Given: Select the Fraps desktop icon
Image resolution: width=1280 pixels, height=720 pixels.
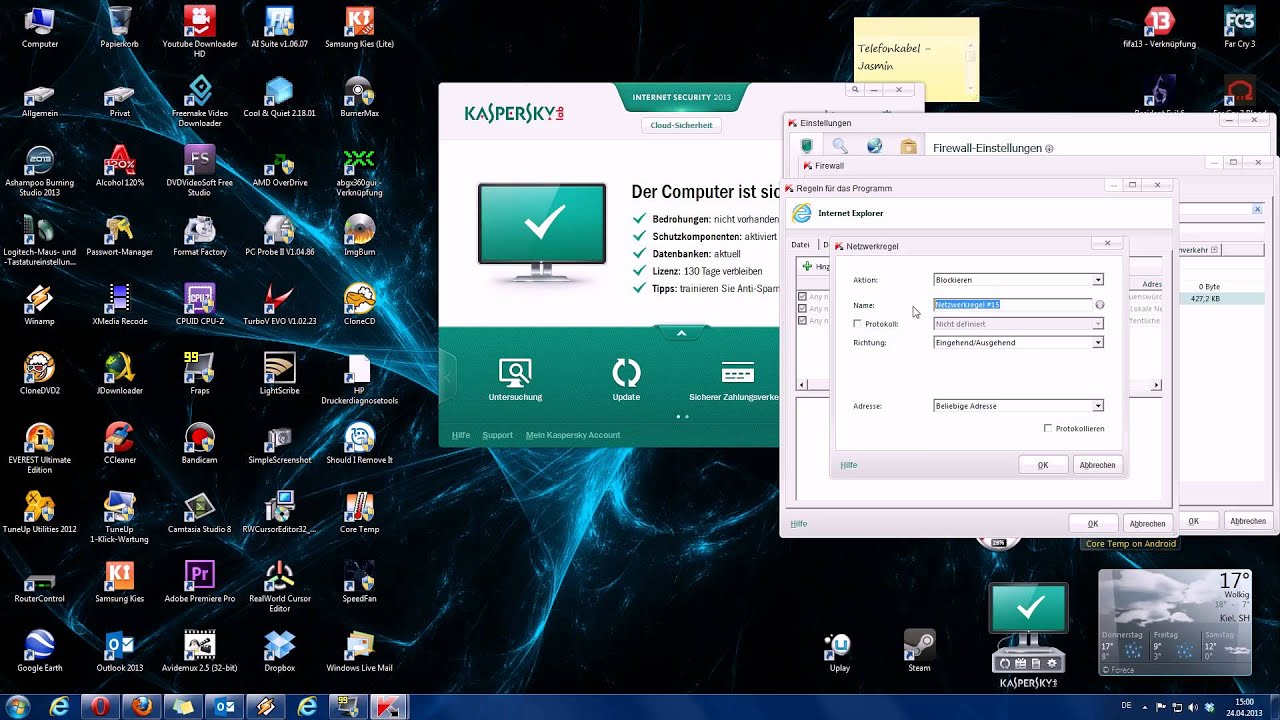Looking at the screenshot, I should (199, 373).
